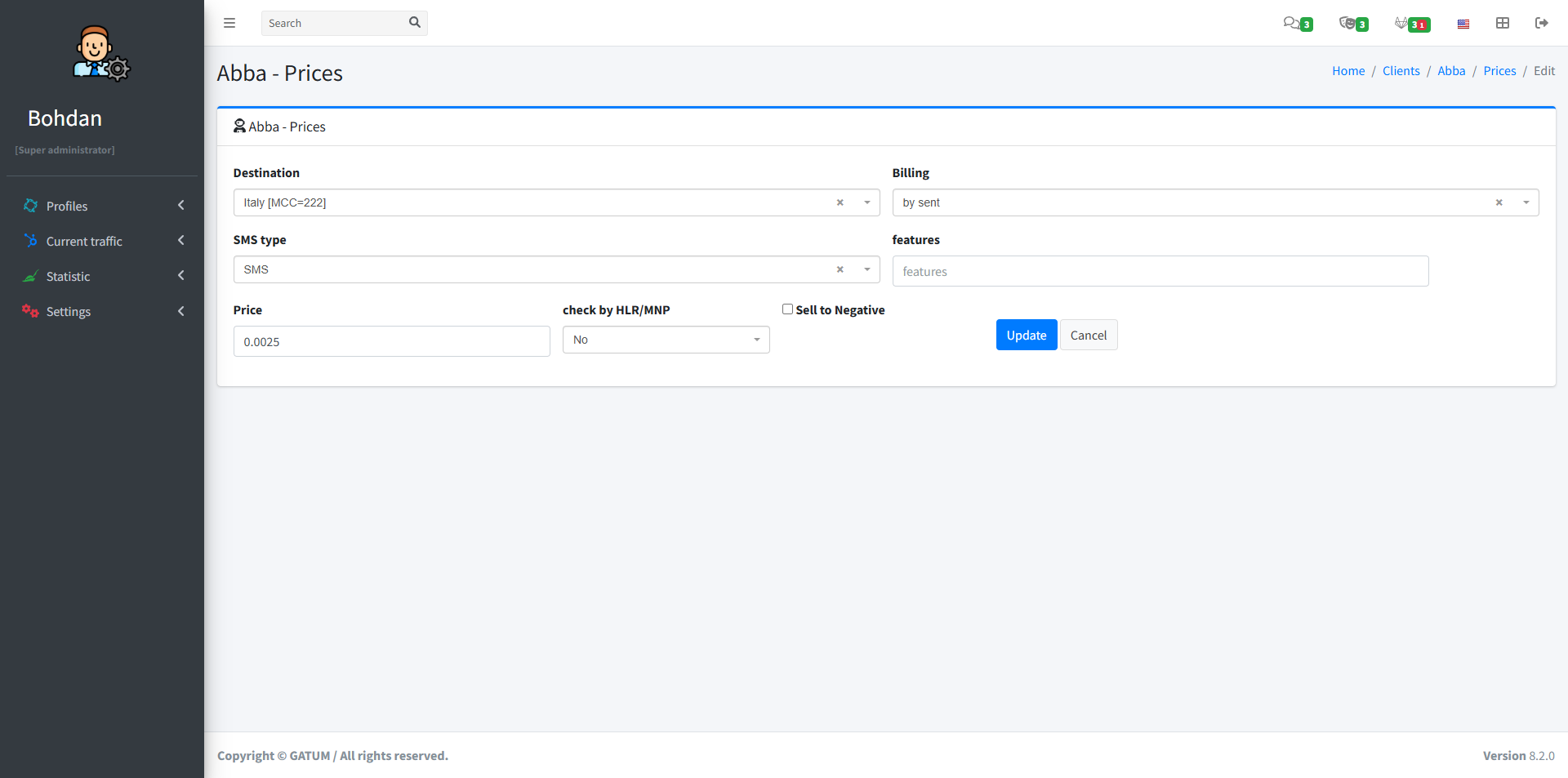Clear the 'by sent' billing selection
This screenshot has height=778, width=1568.
(x=1499, y=202)
